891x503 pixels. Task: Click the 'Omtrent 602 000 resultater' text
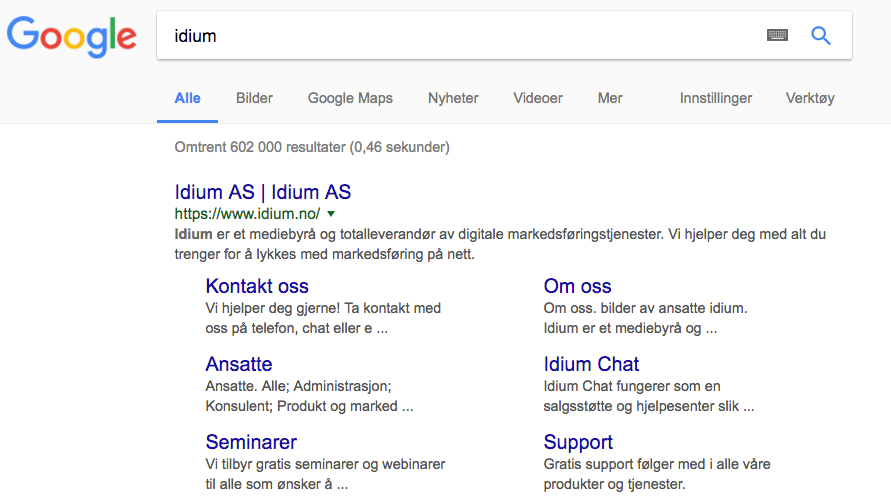click(x=312, y=147)
